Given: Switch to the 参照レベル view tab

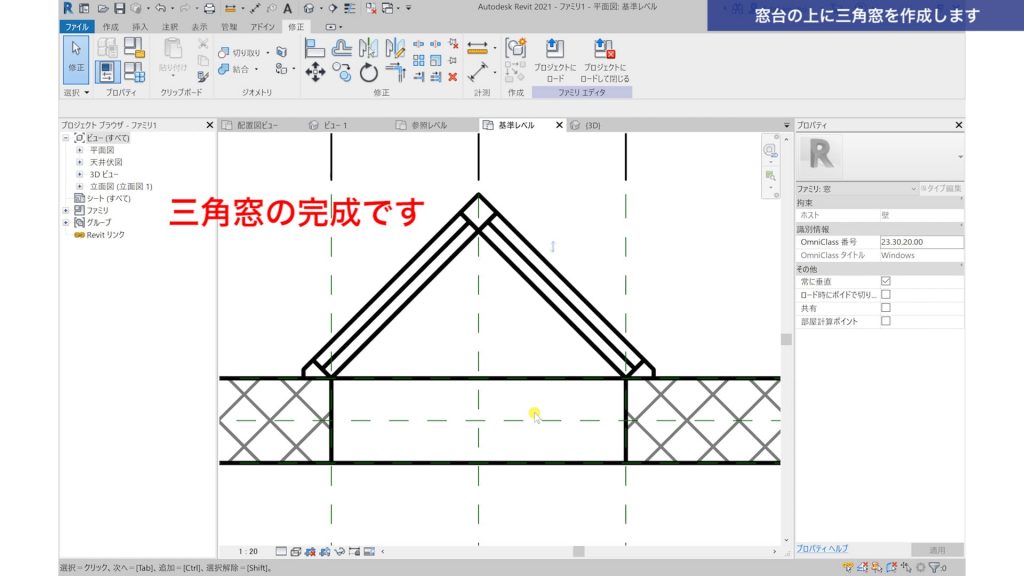Looking at the screenshot, I should coord(430,124).
